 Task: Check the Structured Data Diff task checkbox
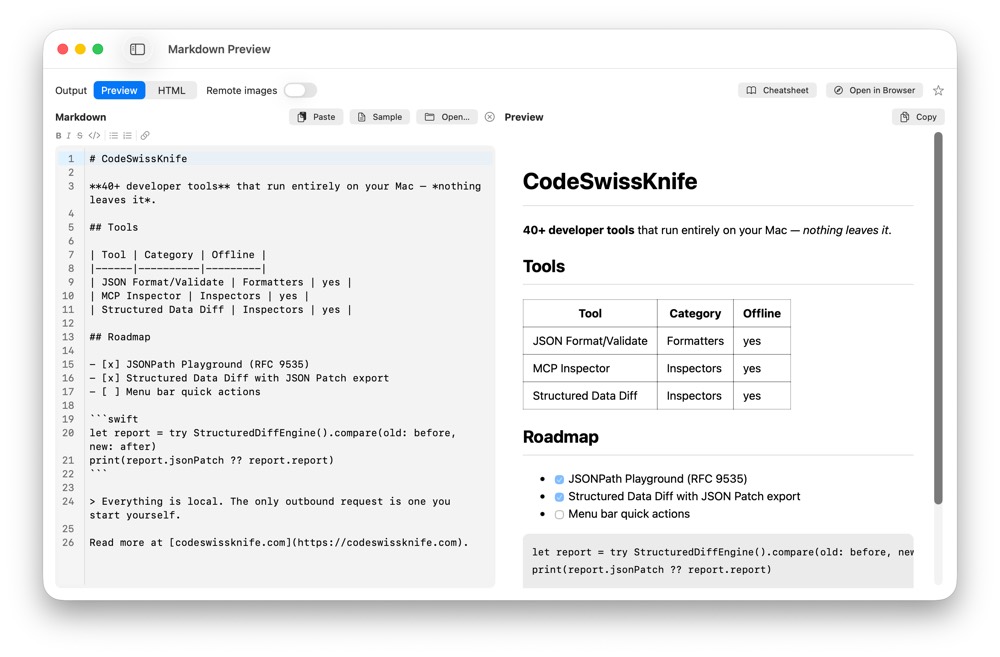(x=559, y=497)
